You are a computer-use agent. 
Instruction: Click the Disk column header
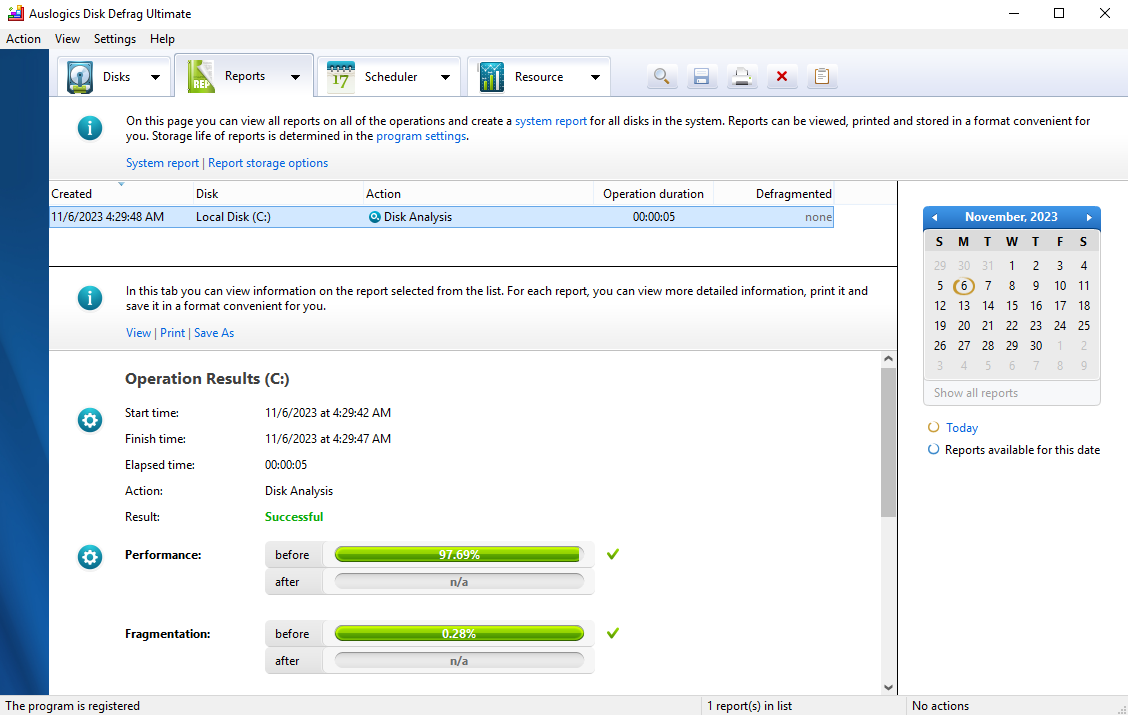pyautogui.click(x=278, y=193)
